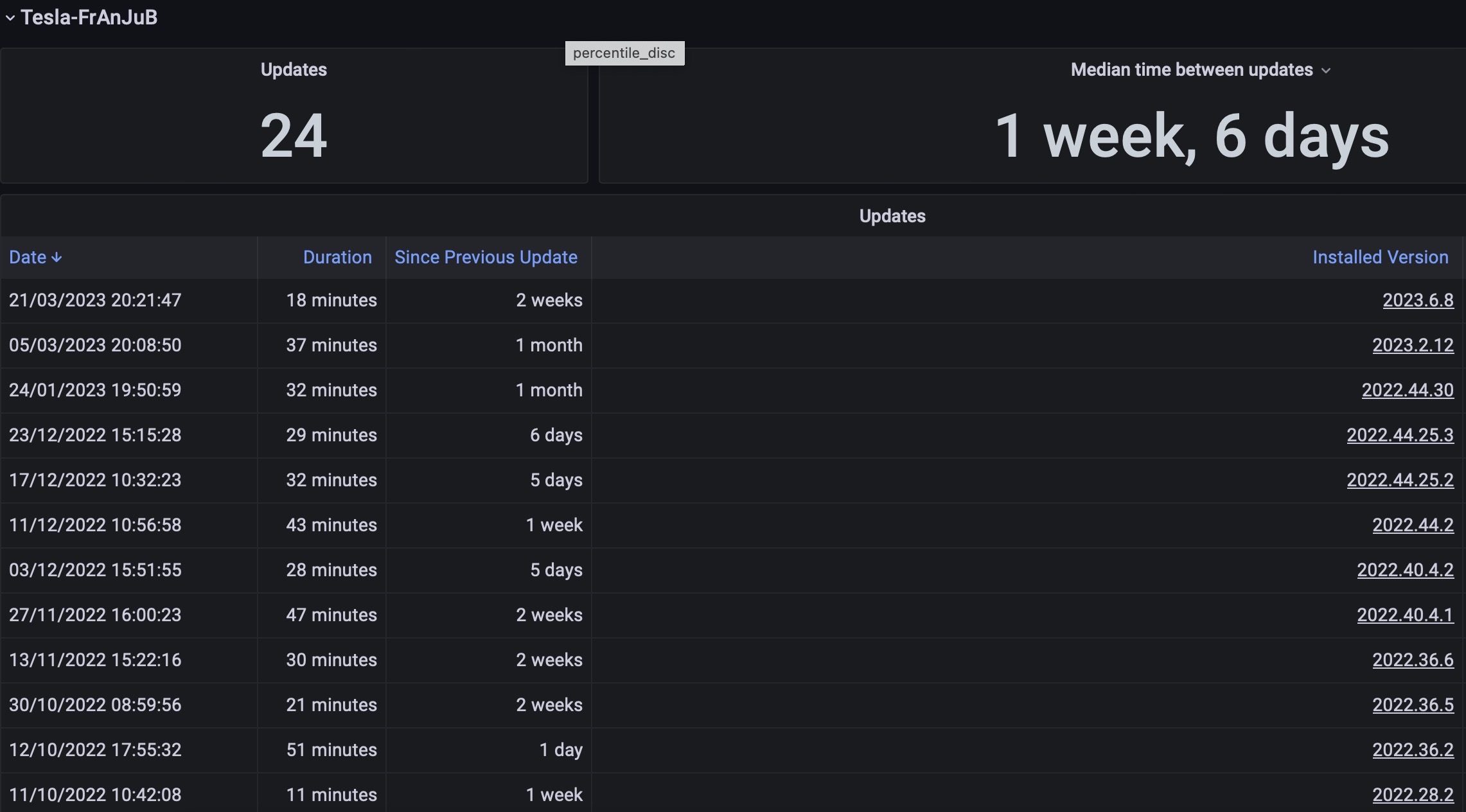Open version 2022.36.2 link
The image size is (1466, 812).
[x=1413, y=750]
